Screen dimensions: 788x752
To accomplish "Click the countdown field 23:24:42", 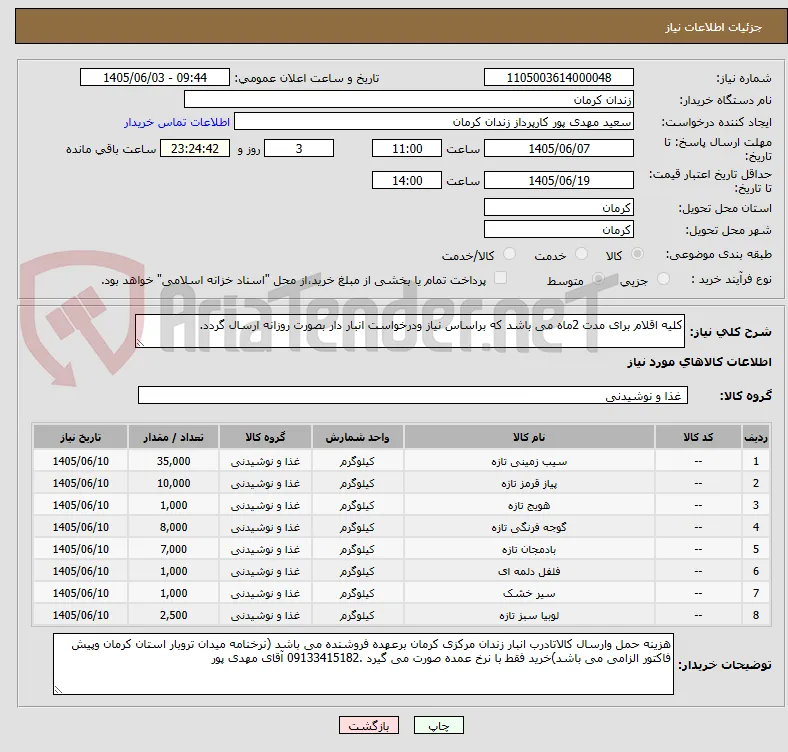I will 195,149.
